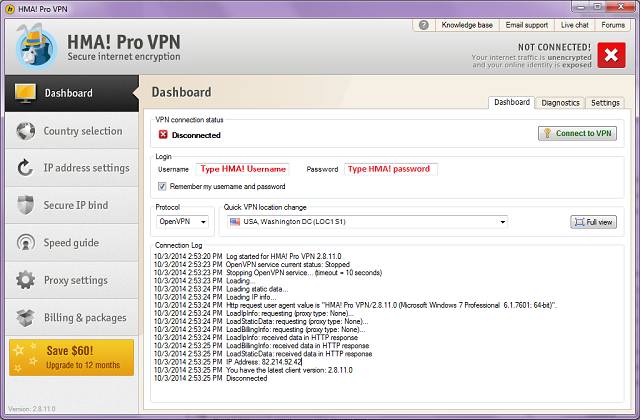Click the Billing & packages box icon
Image resolution: width=640 pixels, height=420 pixels.
click(x=24, y=317)
